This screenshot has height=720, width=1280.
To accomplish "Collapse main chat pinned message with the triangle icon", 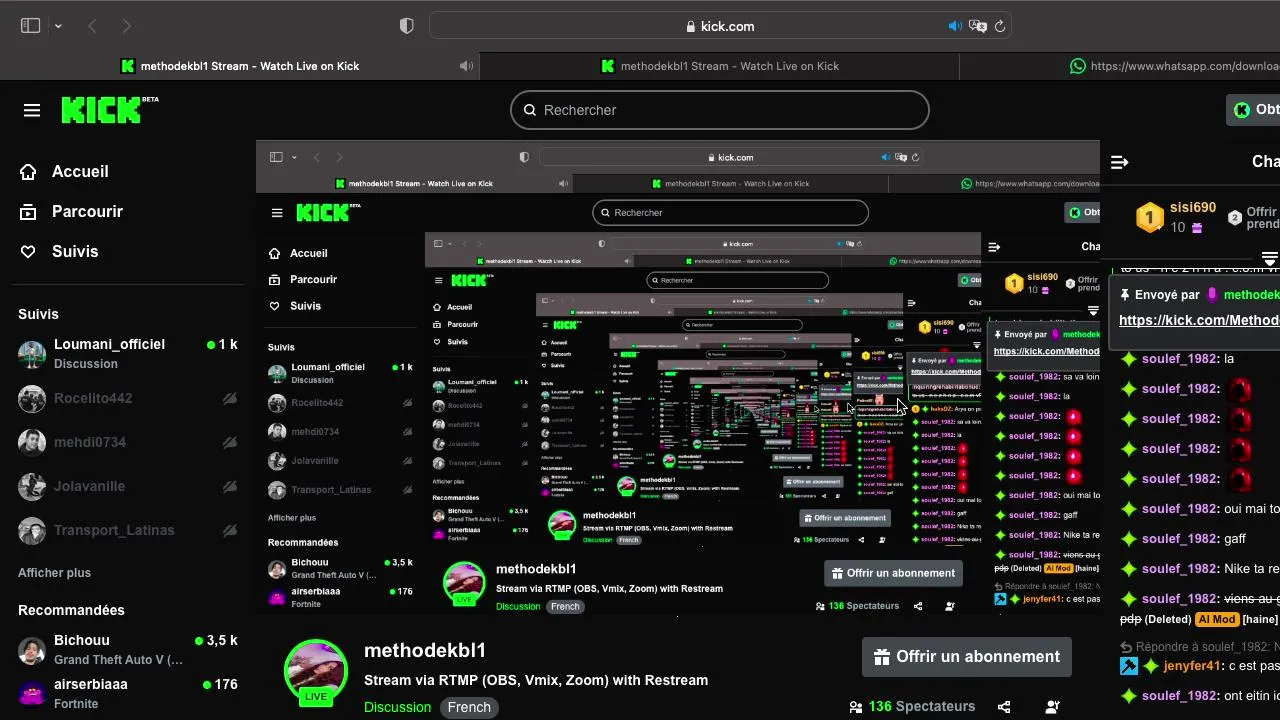I will point(1270,258).
